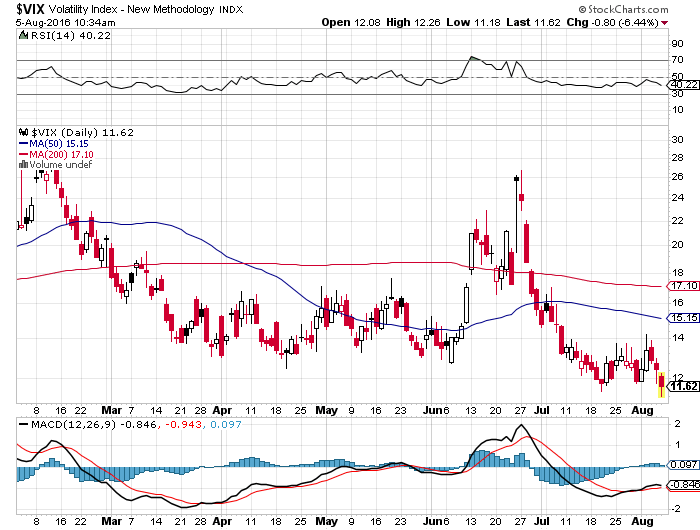Click the candlestick icon before $VIX (Daily)
This screenshot has height=530, width=700.
tap(23, 132)
